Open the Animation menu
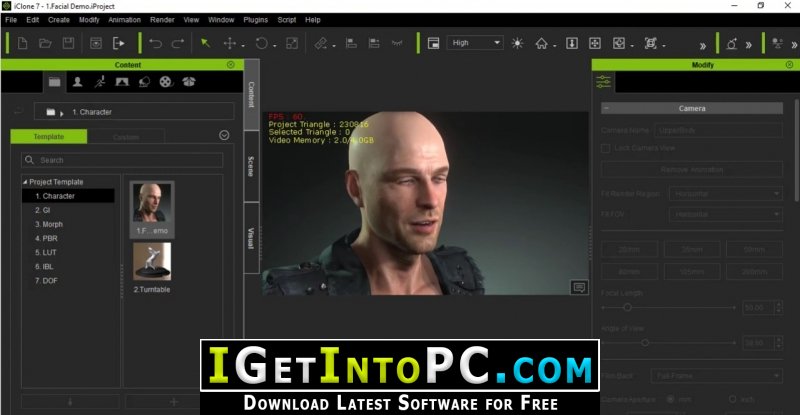800x415 pixels. coord(124,20)
